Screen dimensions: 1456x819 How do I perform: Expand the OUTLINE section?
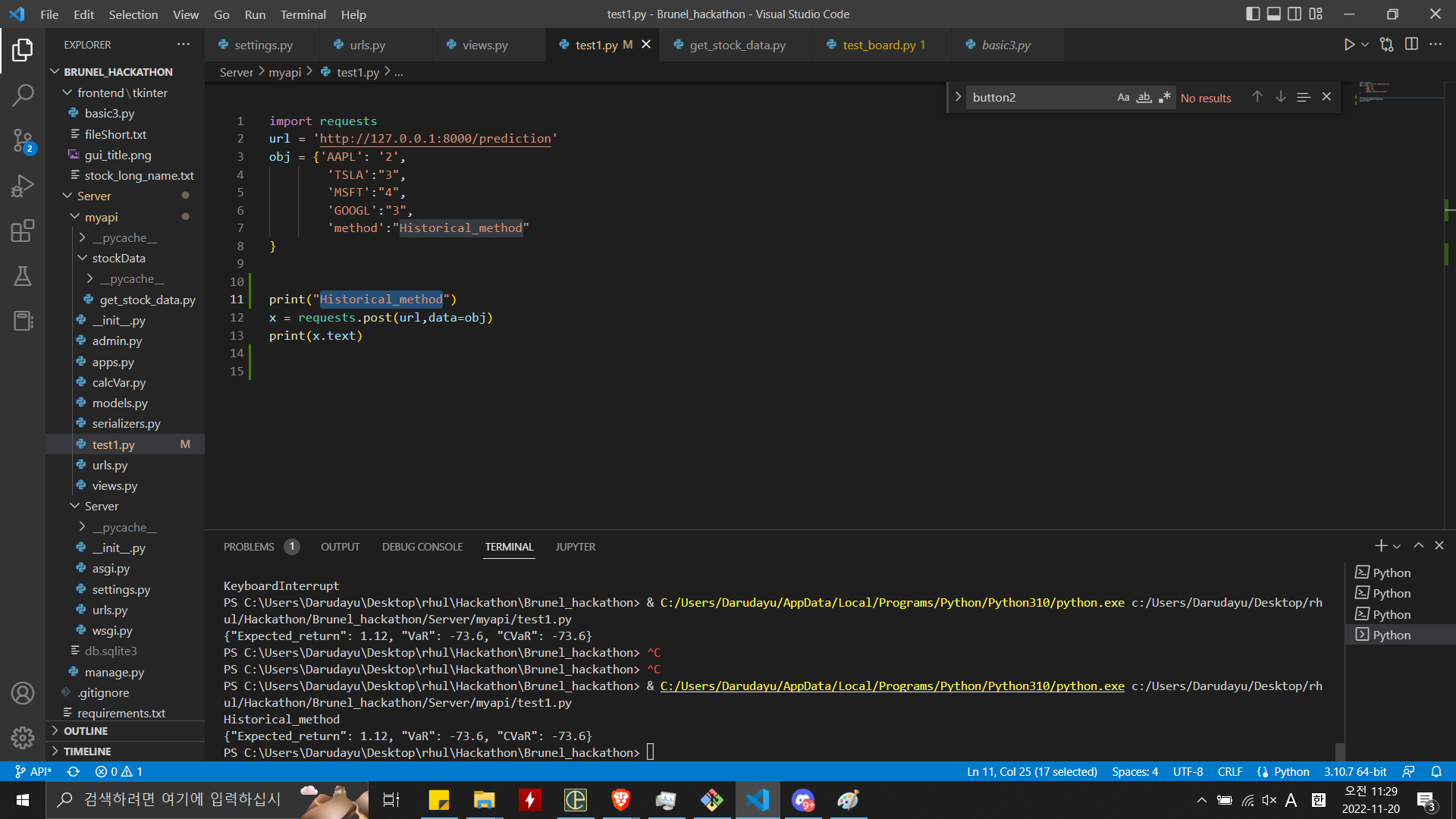pyautogui.click(x=85, y=731)
